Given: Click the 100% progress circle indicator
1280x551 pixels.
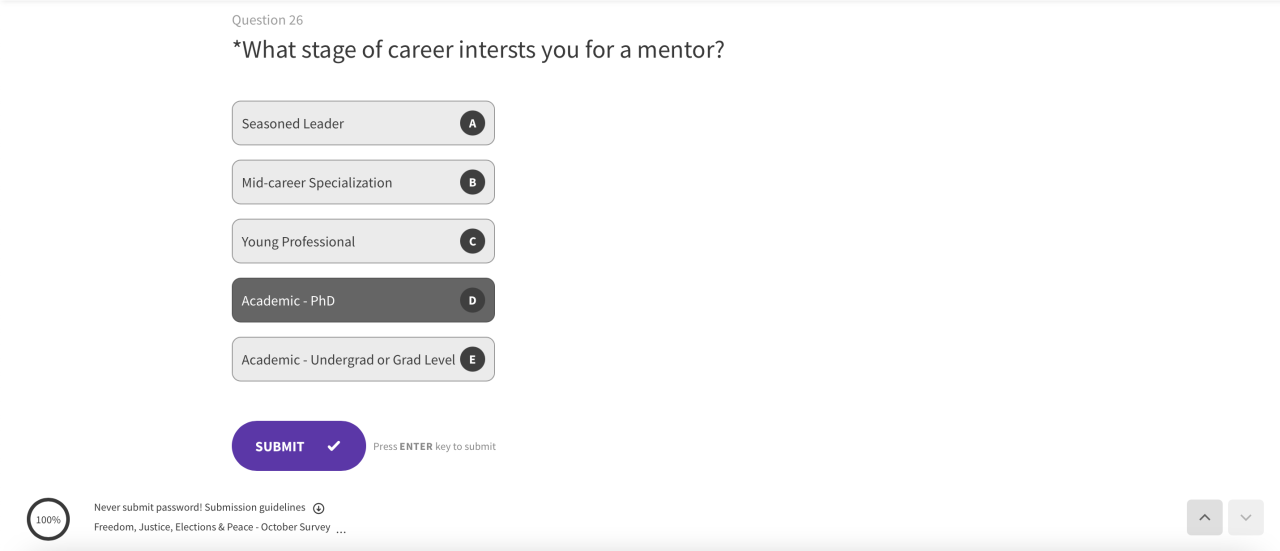Looking at the screenshot, I should point(48,519).
